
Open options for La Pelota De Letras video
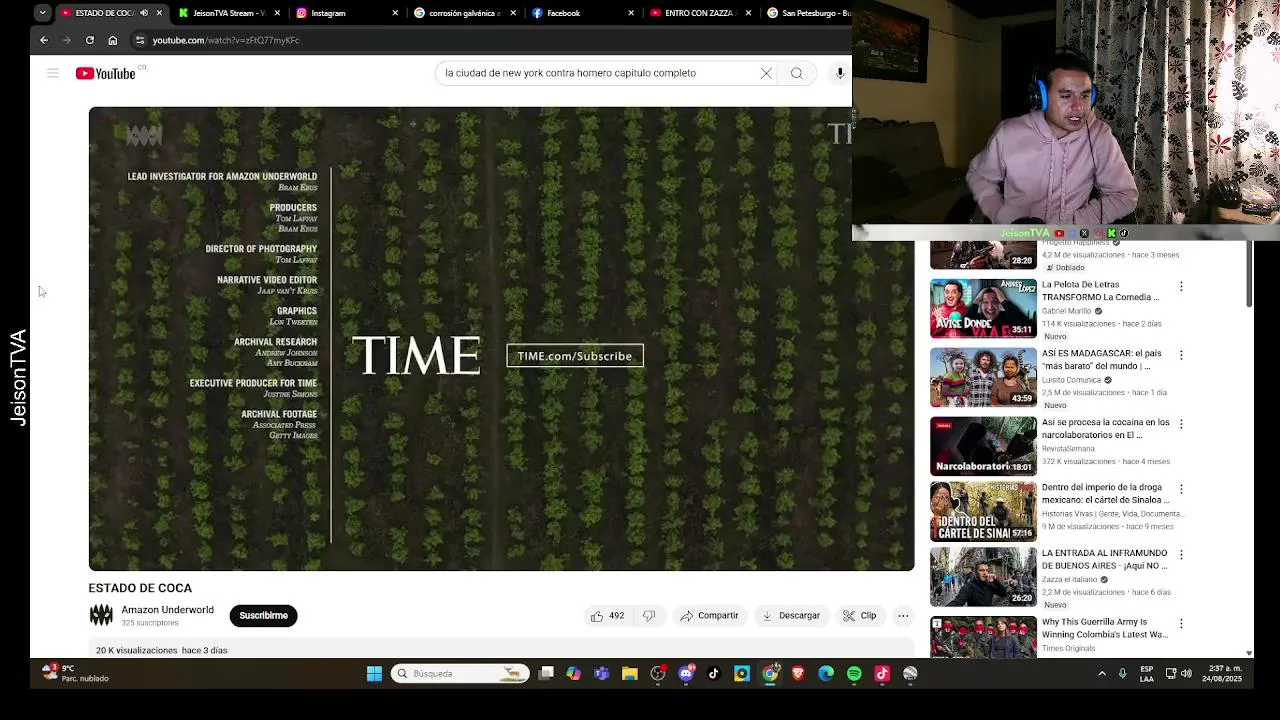[x=1181, y=286]
